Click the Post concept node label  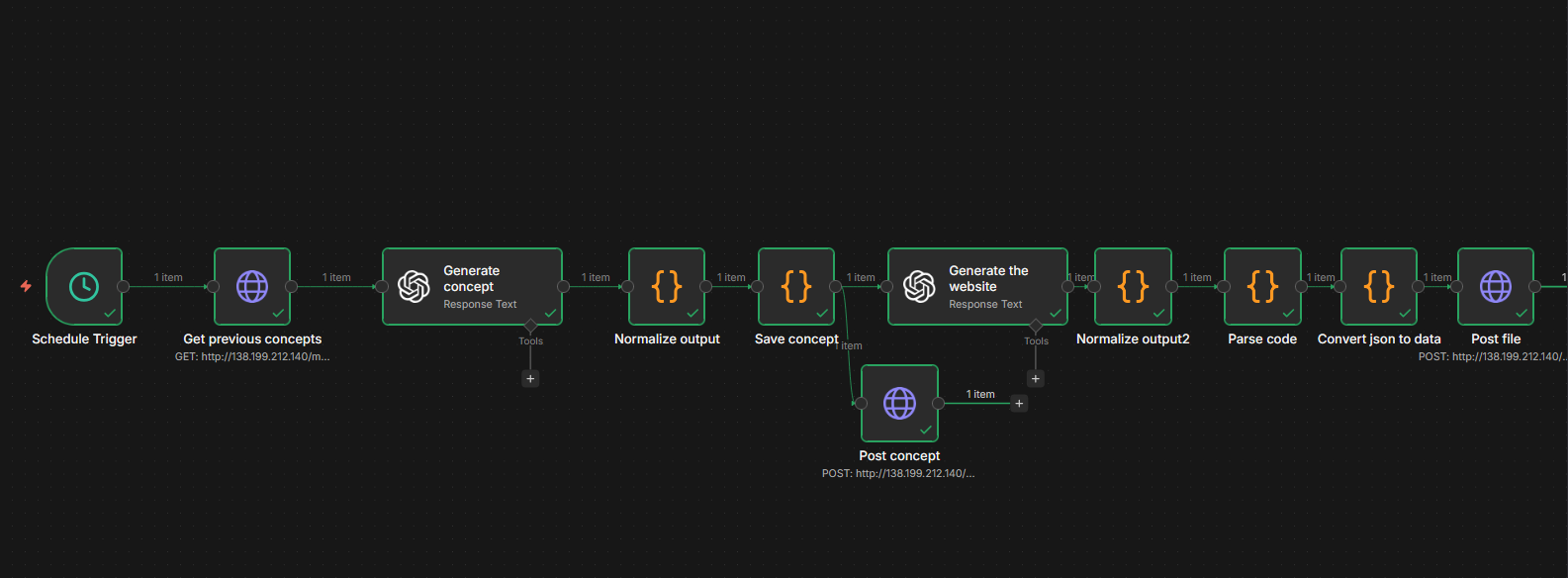[x=899, y=455]
